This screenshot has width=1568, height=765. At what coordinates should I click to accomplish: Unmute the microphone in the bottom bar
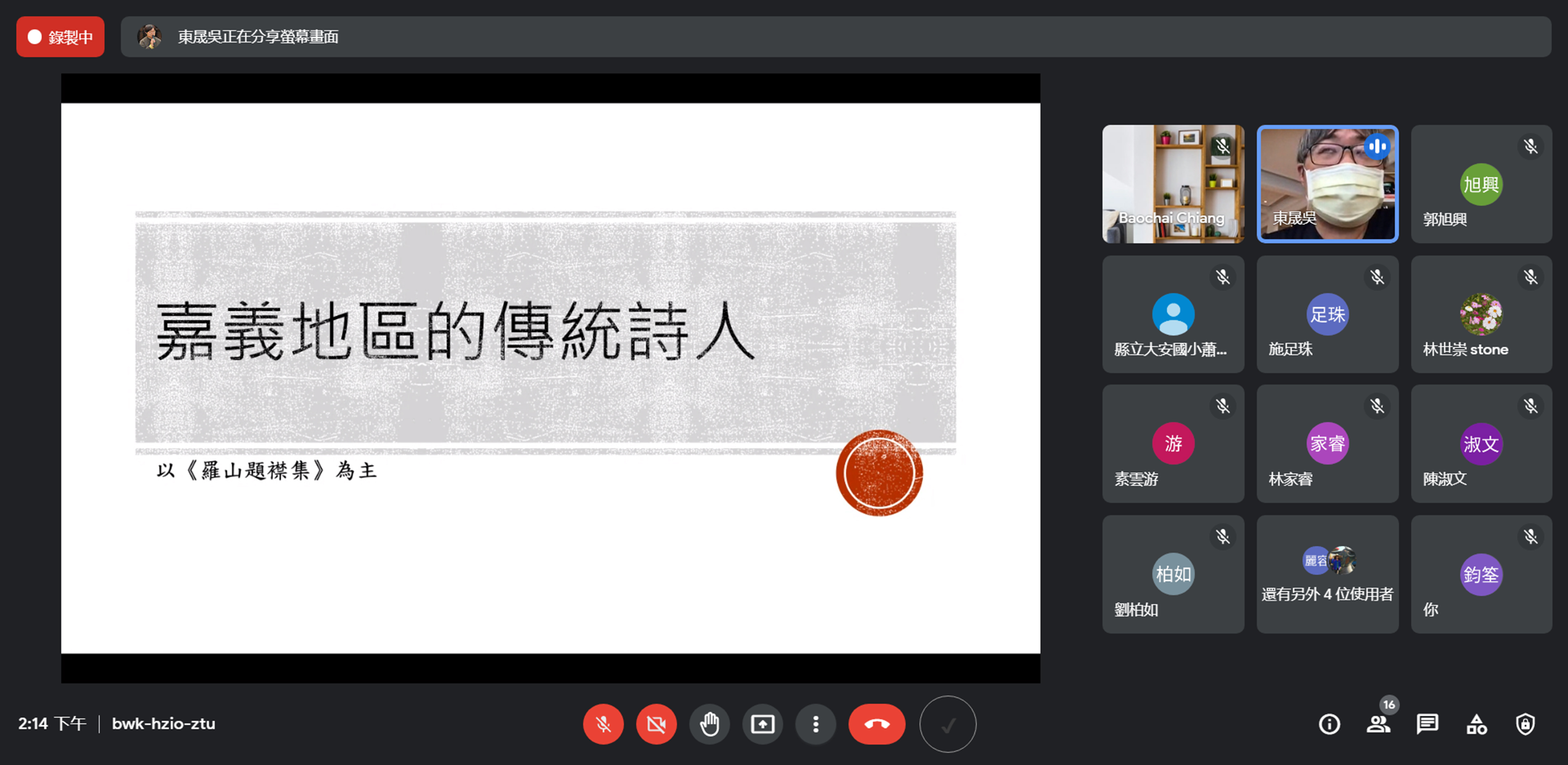click(x=603, y=724)
